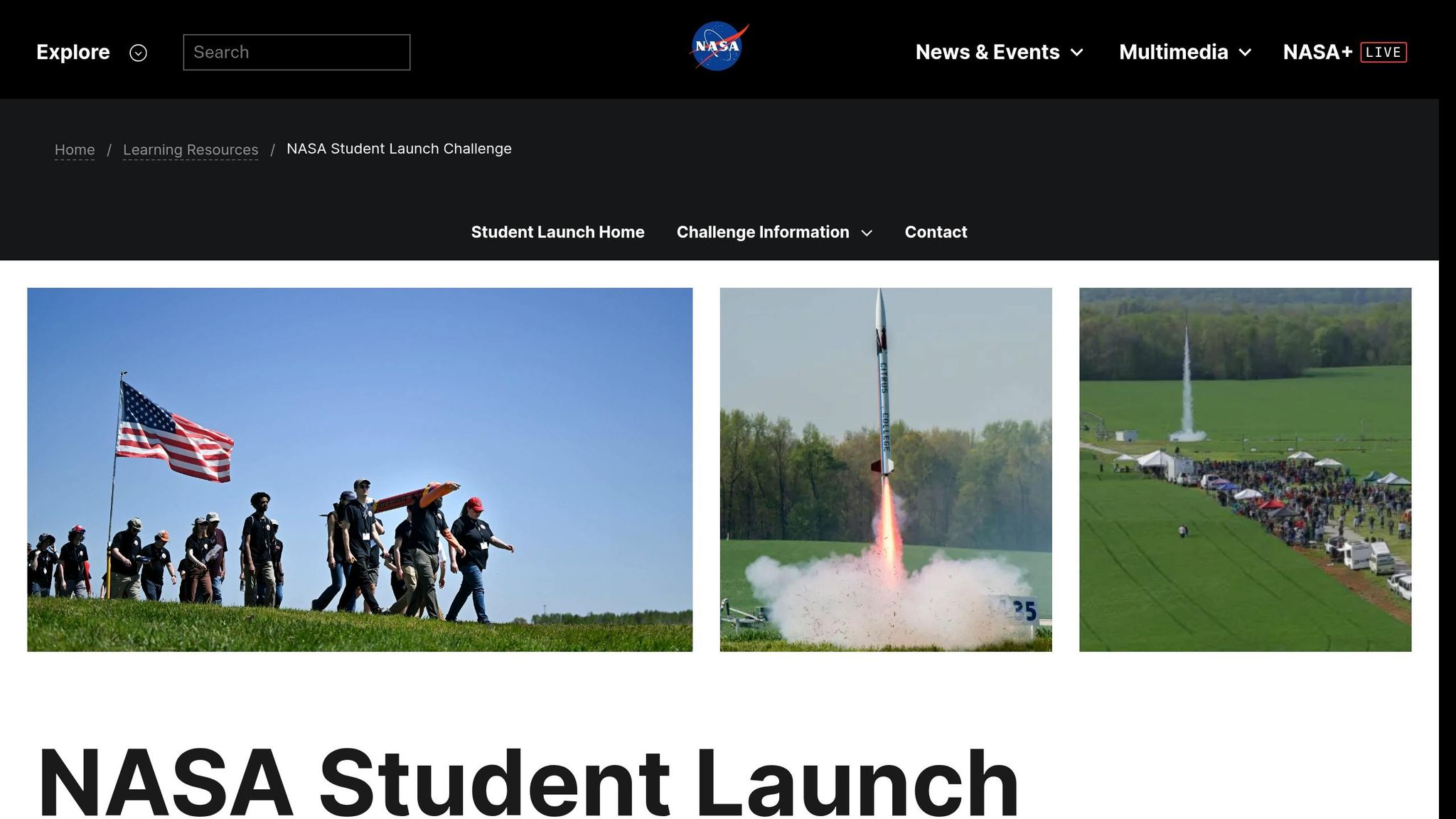Click the Learning Resources breadcrumb
Screen dimensions: 1456x819
click(191, 149)
